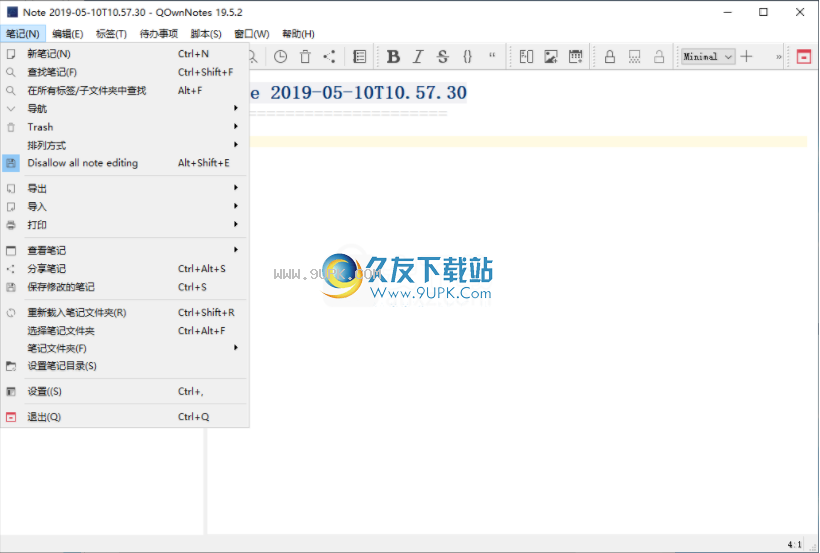Expand the Trash submenu

[125, 127]
